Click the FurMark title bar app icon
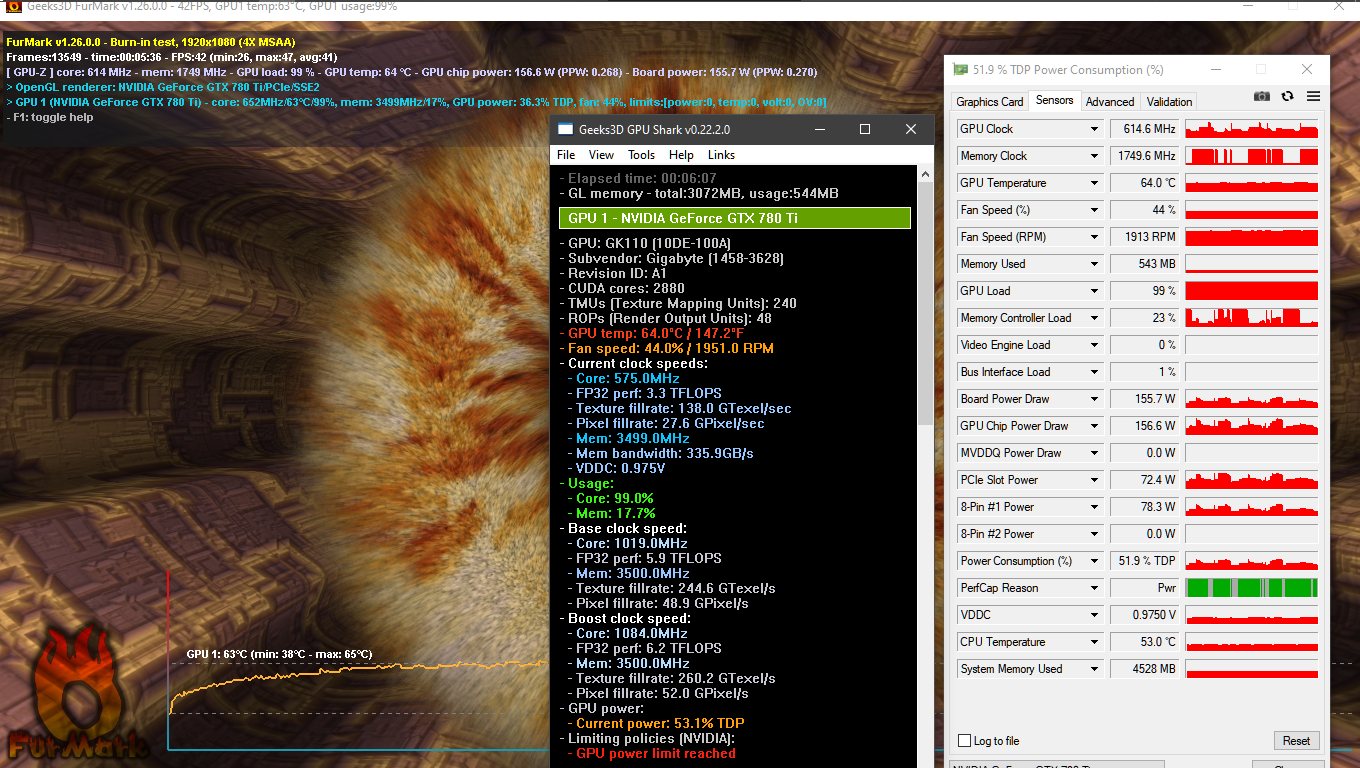1360x768 pixels. [15, 6]
